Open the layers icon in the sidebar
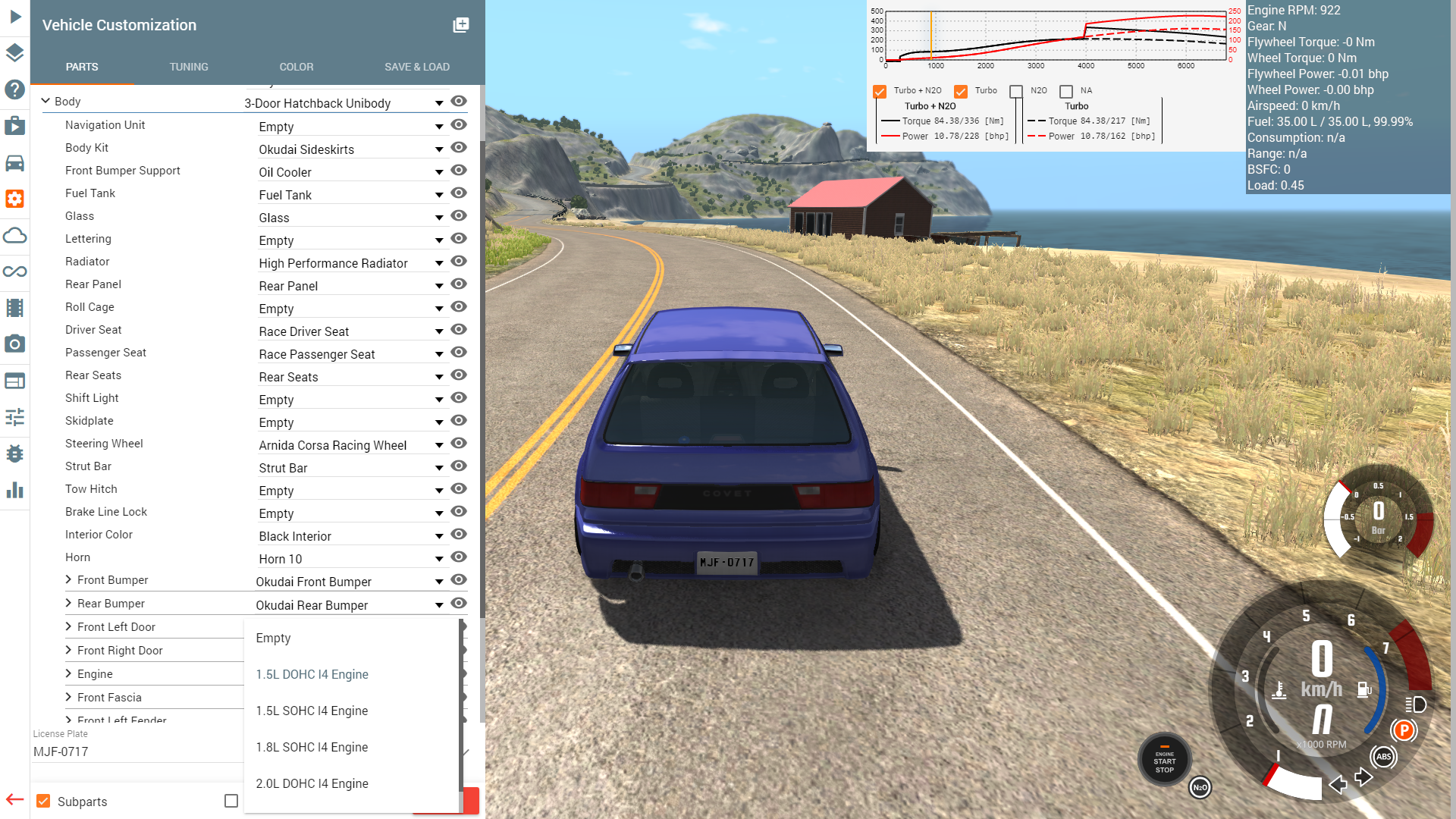The width and height of the screenshot is (1456, 819). (15, 53)
